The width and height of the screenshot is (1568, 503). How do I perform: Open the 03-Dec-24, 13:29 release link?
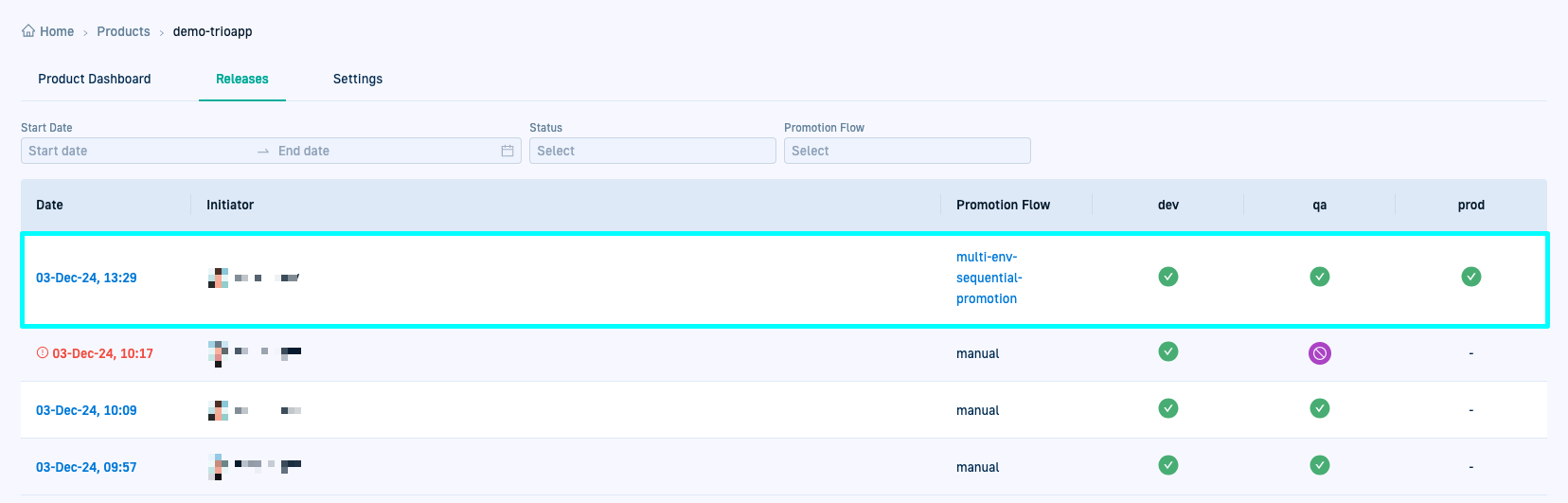pyautogui.click(x=86, y=278)
